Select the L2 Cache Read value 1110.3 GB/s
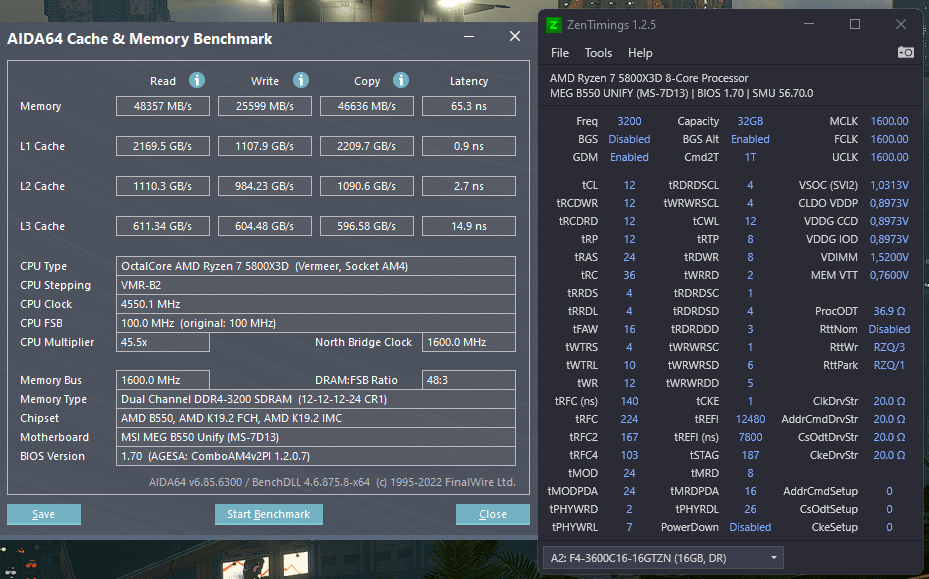929x579 pixels. pyautogui.click(x=163, y=186)
